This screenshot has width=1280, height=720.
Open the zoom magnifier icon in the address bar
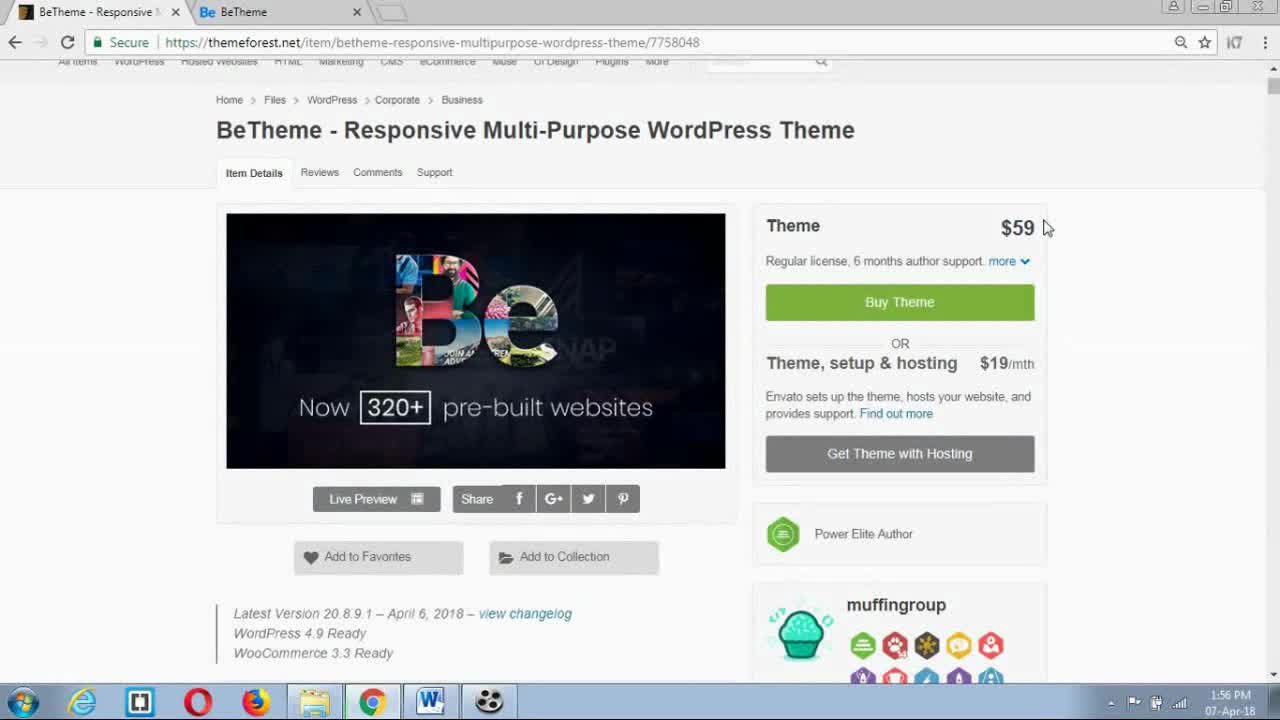click(x=1181, y=42)
